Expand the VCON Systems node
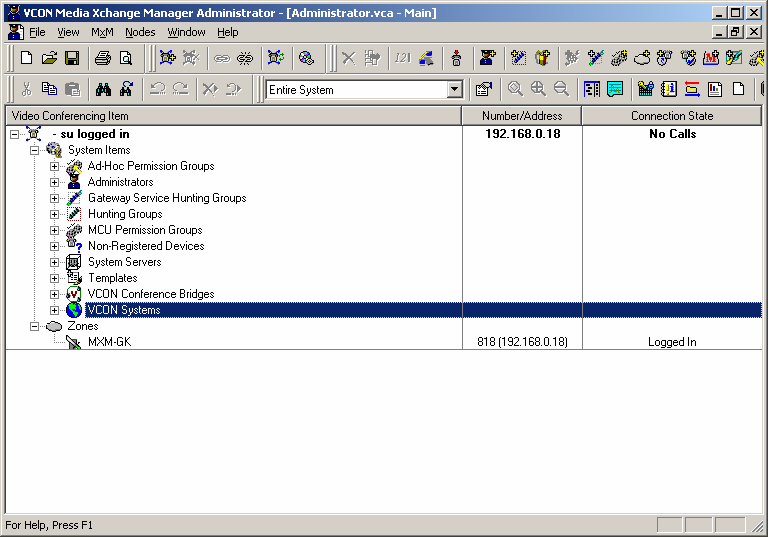This screenshot has width=768, height=537. 54,310
